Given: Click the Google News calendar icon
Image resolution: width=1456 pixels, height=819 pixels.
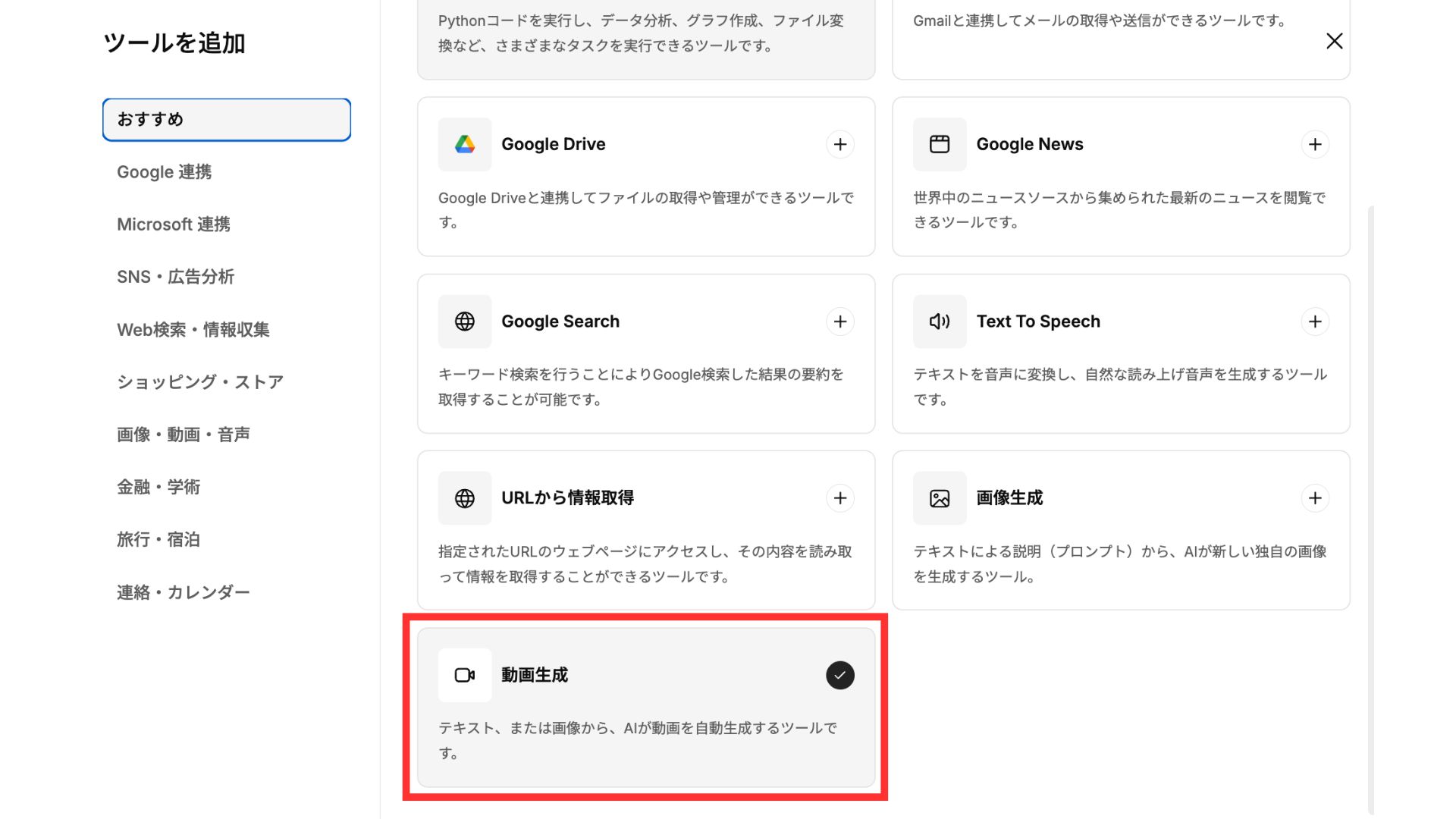Looking at the screenshot, I should (x=940, y=144).
